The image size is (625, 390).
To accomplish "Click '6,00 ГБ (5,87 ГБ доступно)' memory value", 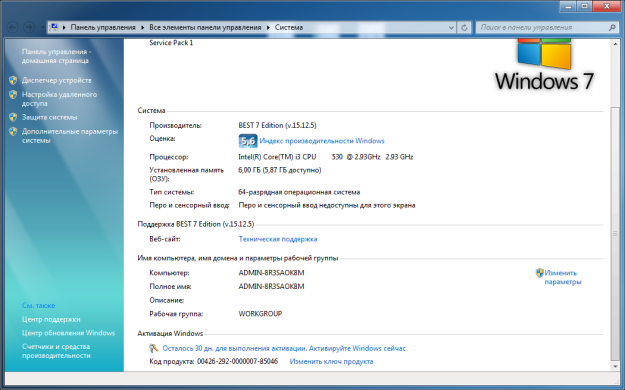I will point(280,170).
